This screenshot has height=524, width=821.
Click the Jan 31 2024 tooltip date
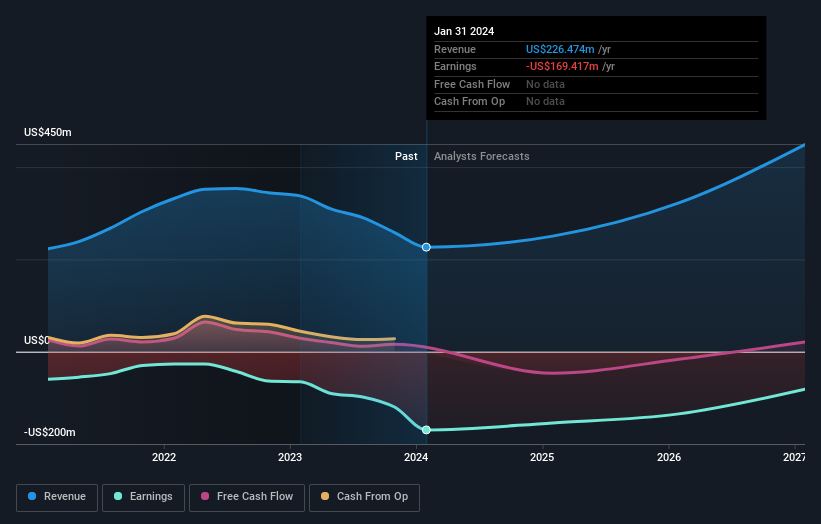[x=464, y=31]
